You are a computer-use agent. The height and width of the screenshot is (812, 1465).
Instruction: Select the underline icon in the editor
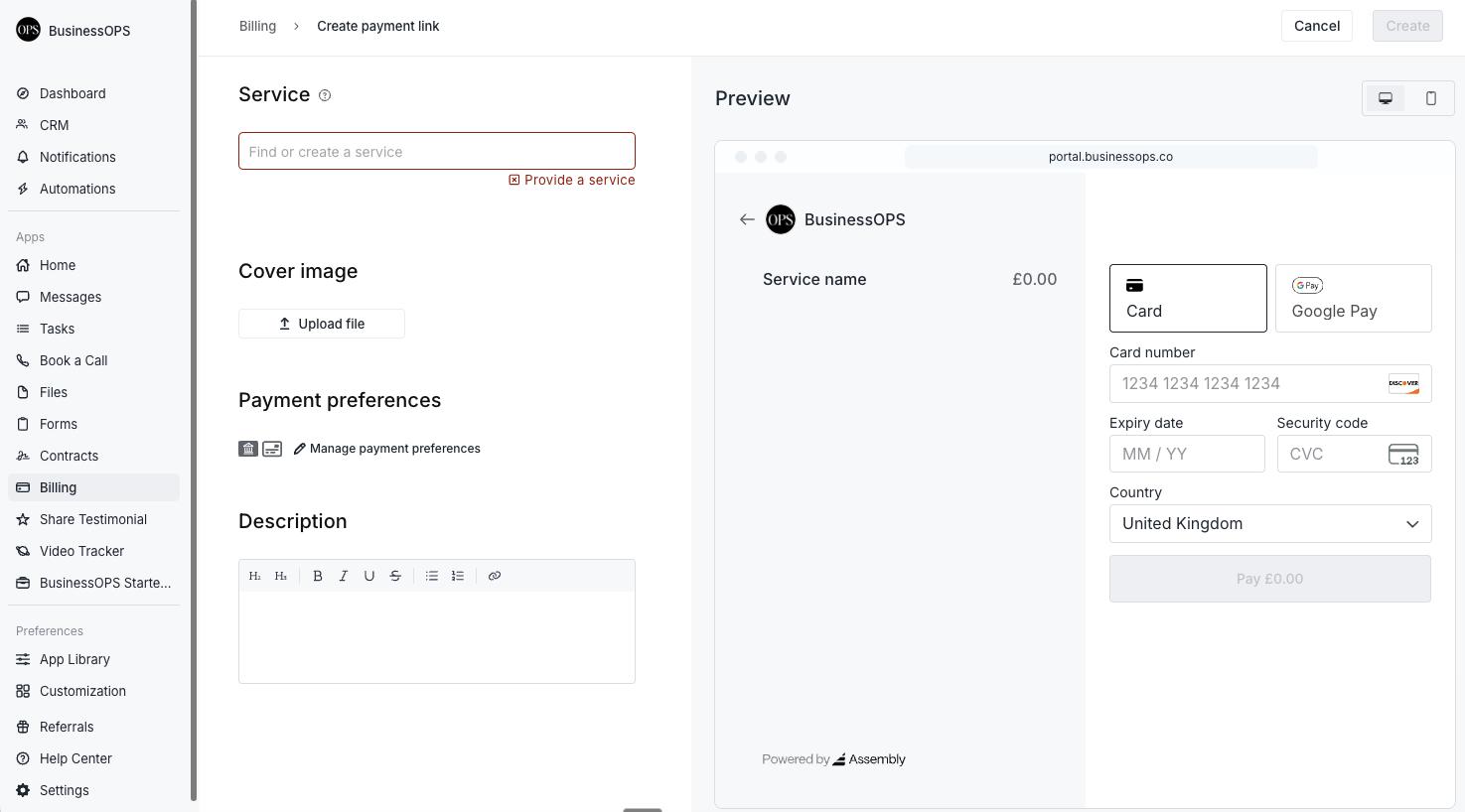pyautogui.click(x=369, y=575)
